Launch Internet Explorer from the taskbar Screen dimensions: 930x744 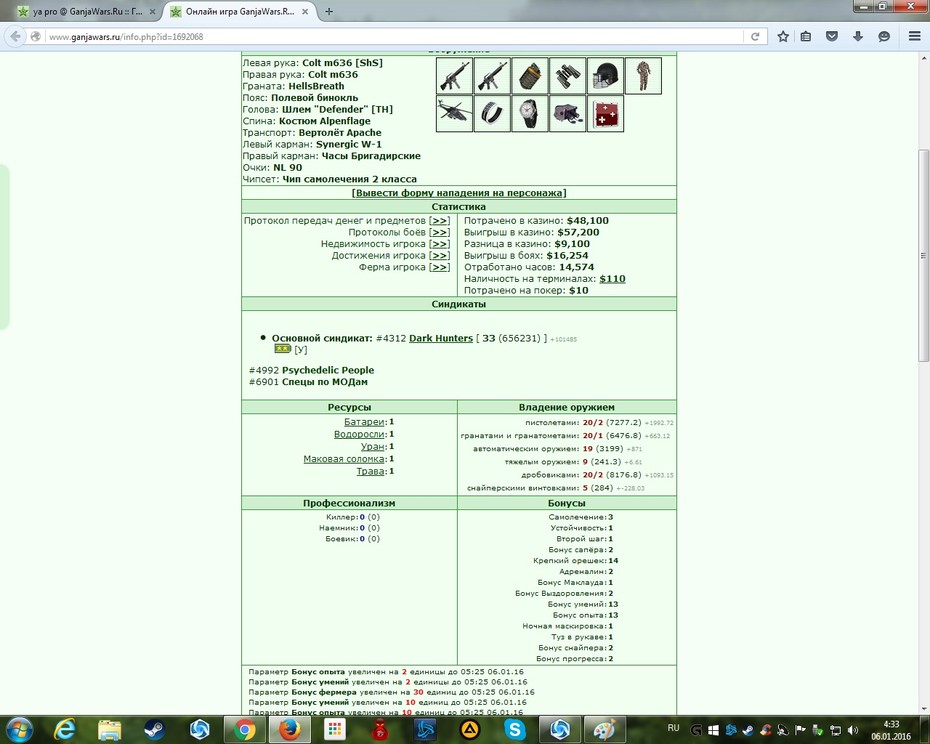point(64,729)
